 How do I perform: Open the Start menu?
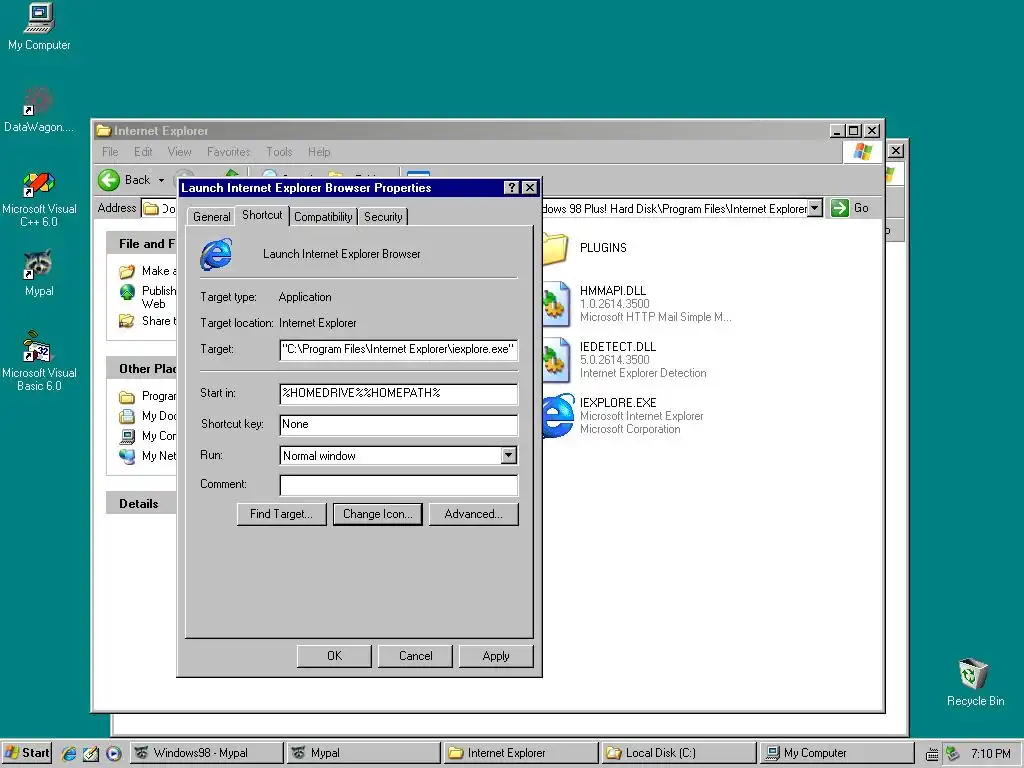pyautogui.click(x=27, y=753)
